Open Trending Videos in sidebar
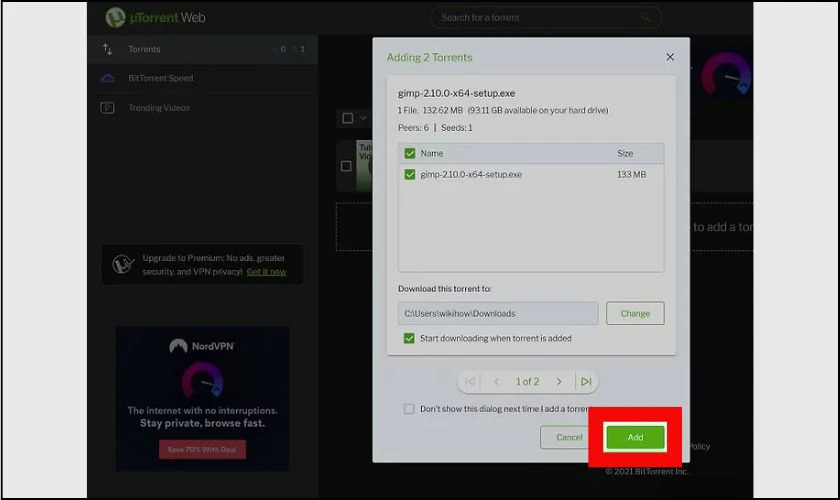Screen dimensions: 840x500 tap(202, 108)
